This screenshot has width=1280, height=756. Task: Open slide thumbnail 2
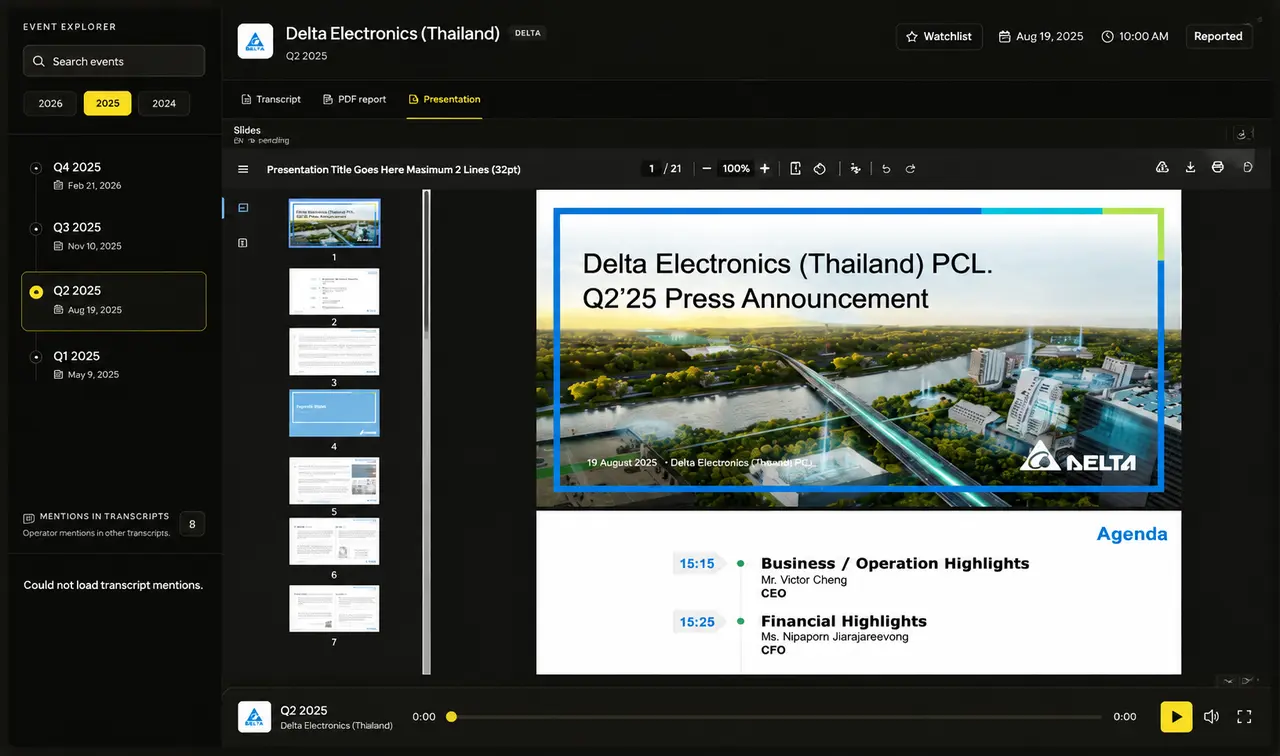334,291
